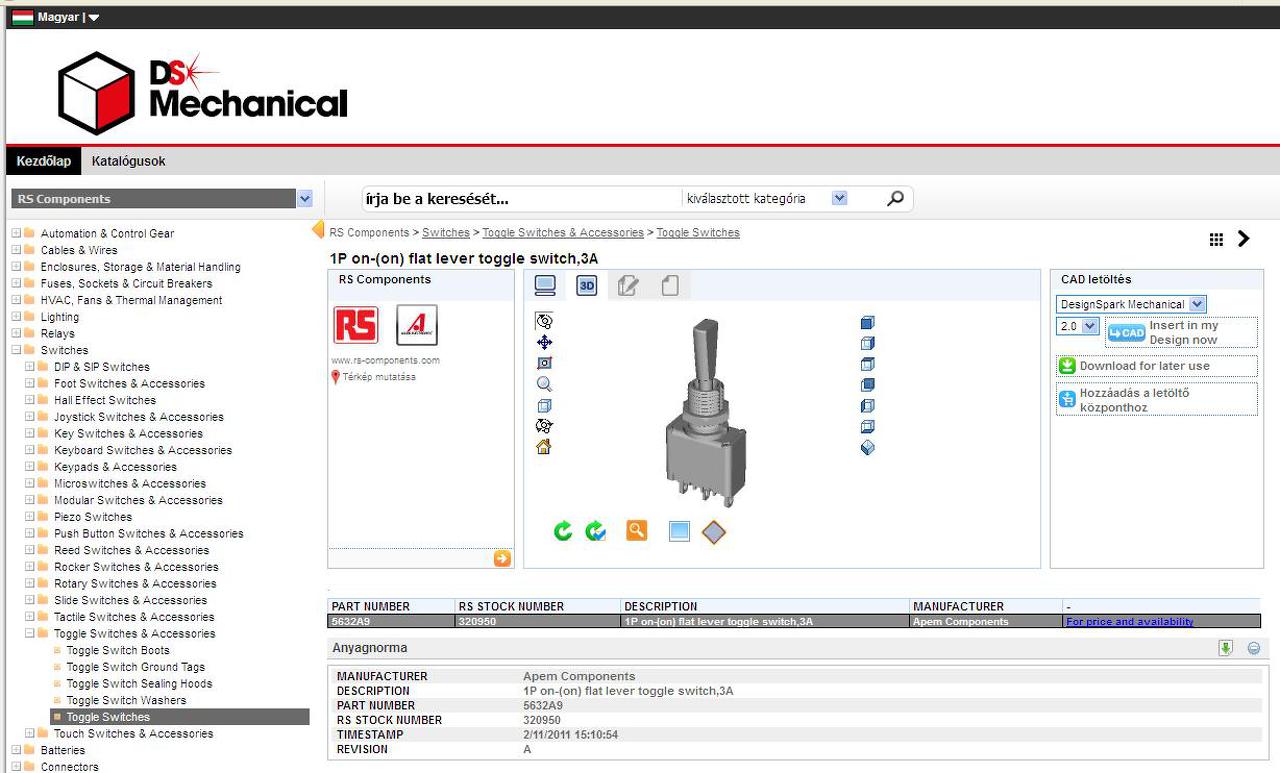Open the grid view icon
Image resolution: width=1280 pixels, height=773 pixels.
(1216, 239)
